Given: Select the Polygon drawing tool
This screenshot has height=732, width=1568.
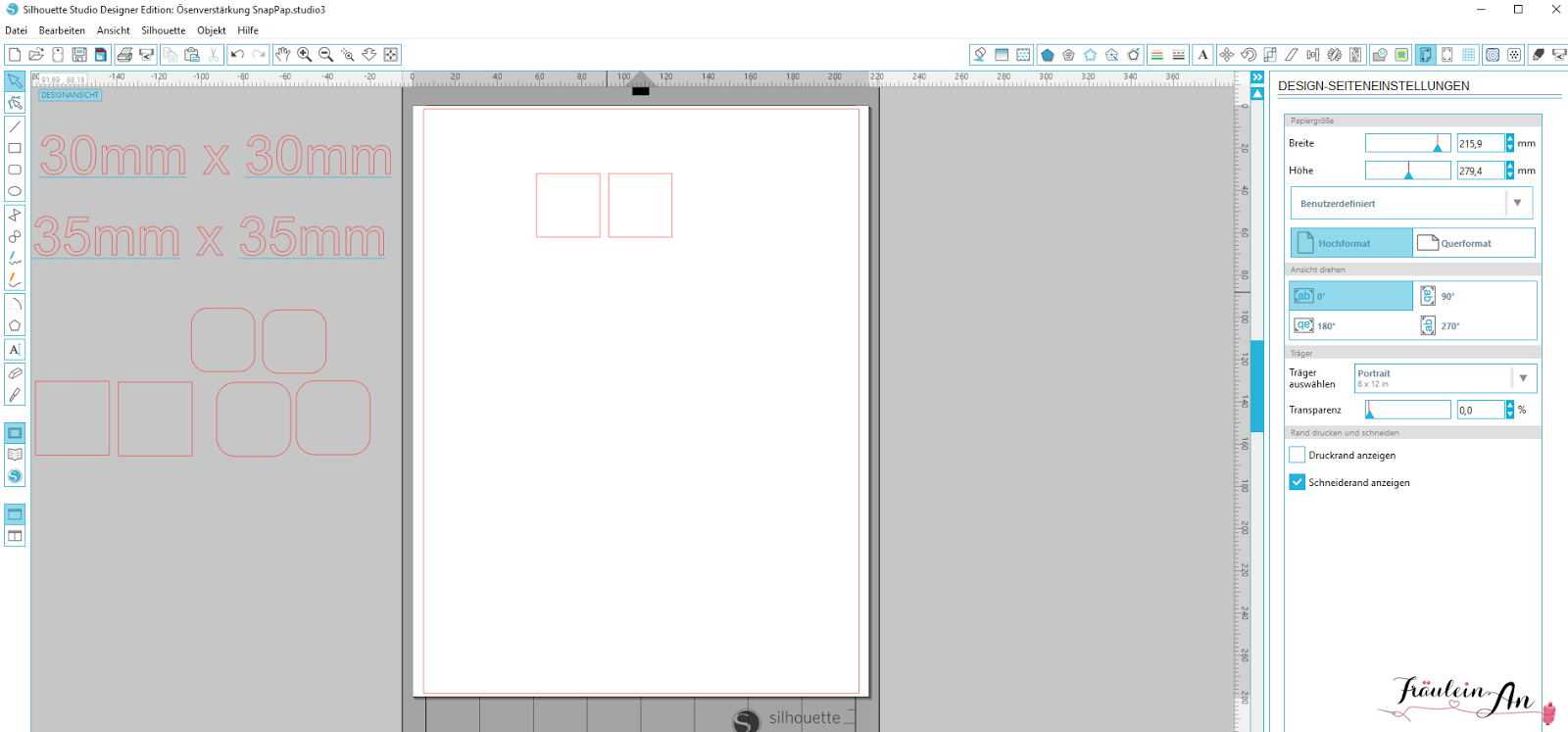Looking at the screenshot, I should click(x=15, y=325).
